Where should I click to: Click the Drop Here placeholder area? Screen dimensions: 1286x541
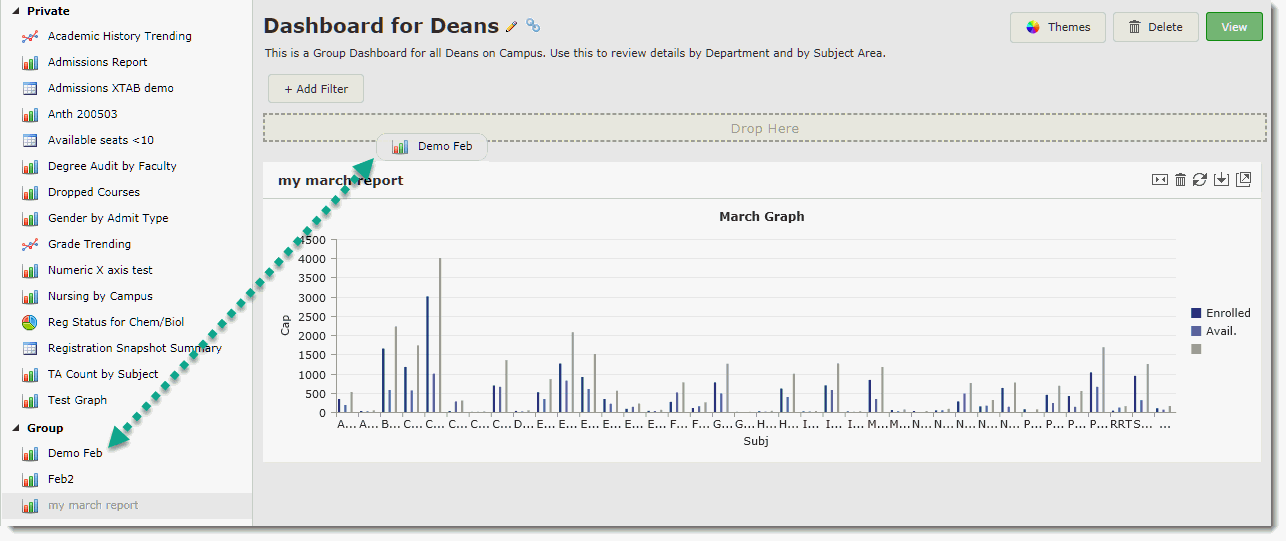pos(764,128)
